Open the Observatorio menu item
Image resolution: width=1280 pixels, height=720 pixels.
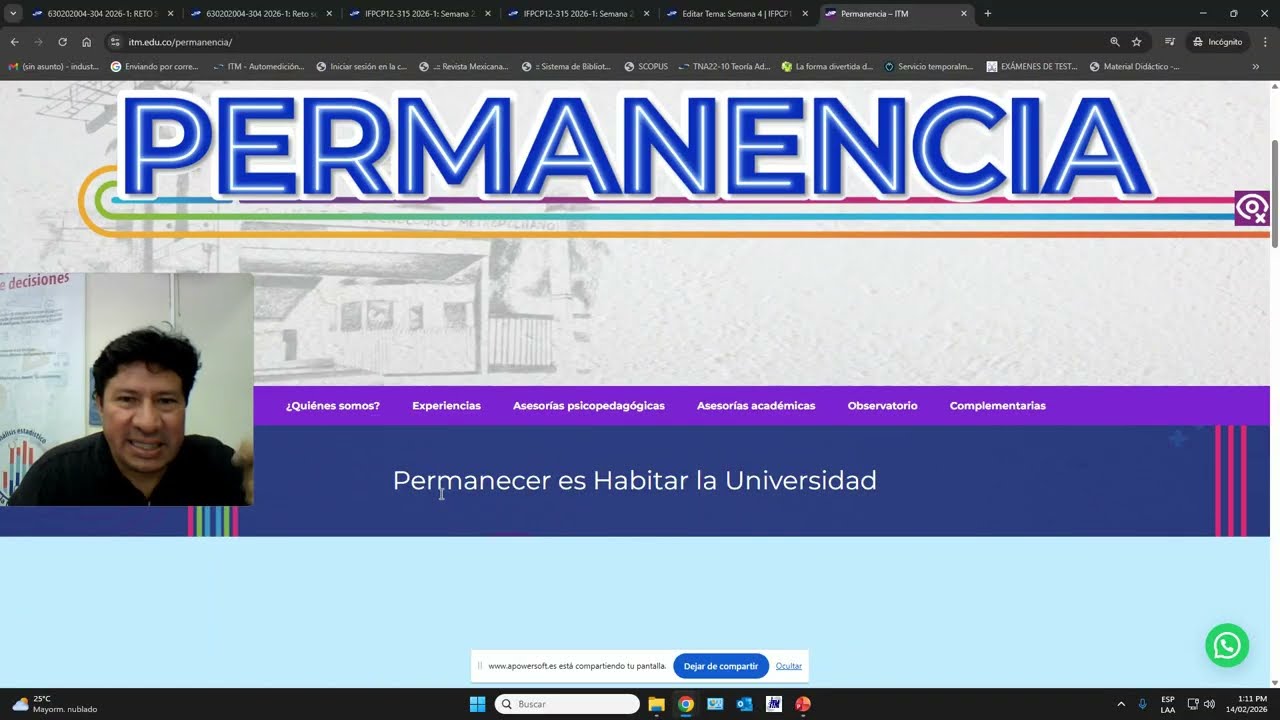click(882, 406)
